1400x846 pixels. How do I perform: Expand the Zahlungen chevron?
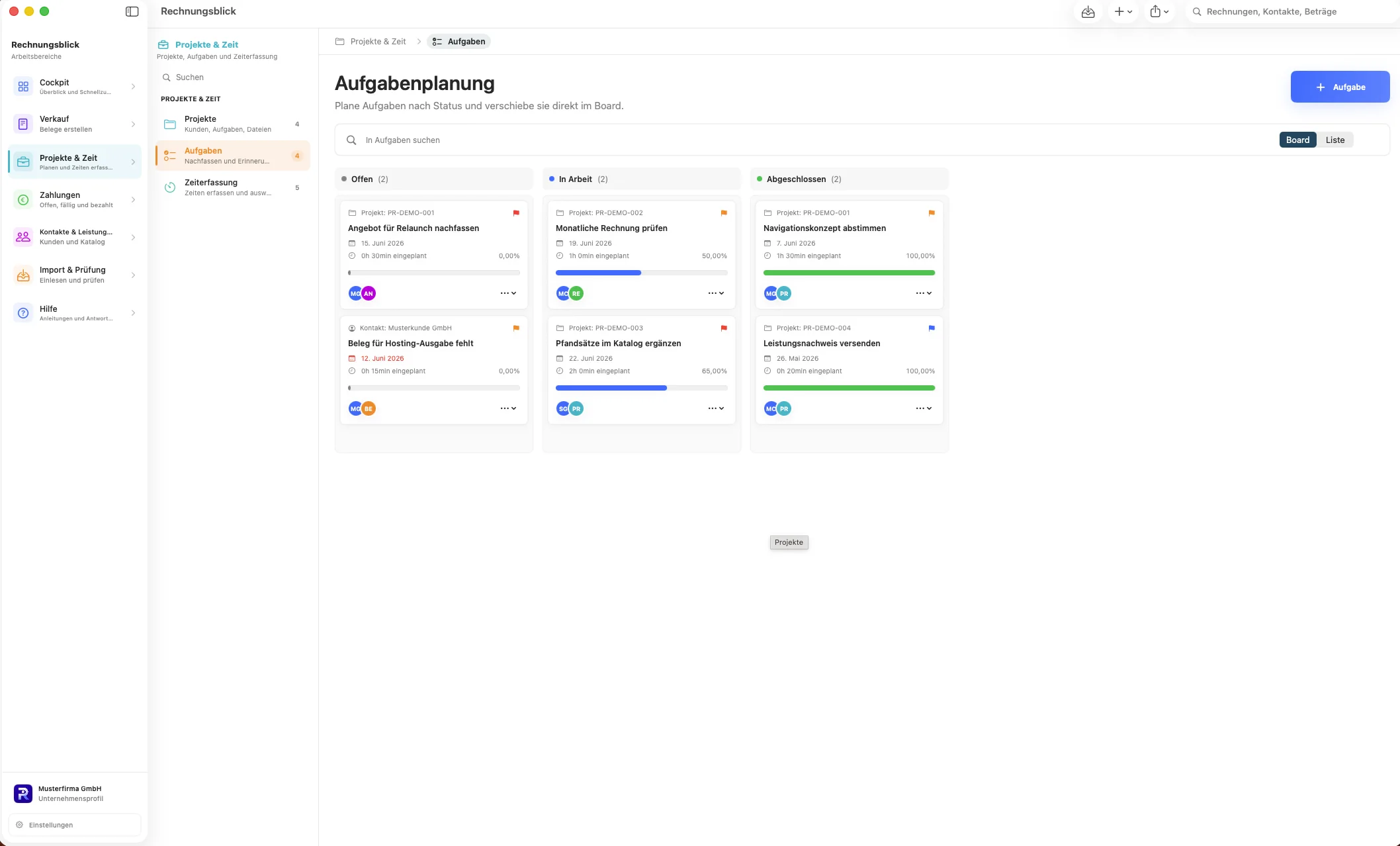(x=133, y=200)
